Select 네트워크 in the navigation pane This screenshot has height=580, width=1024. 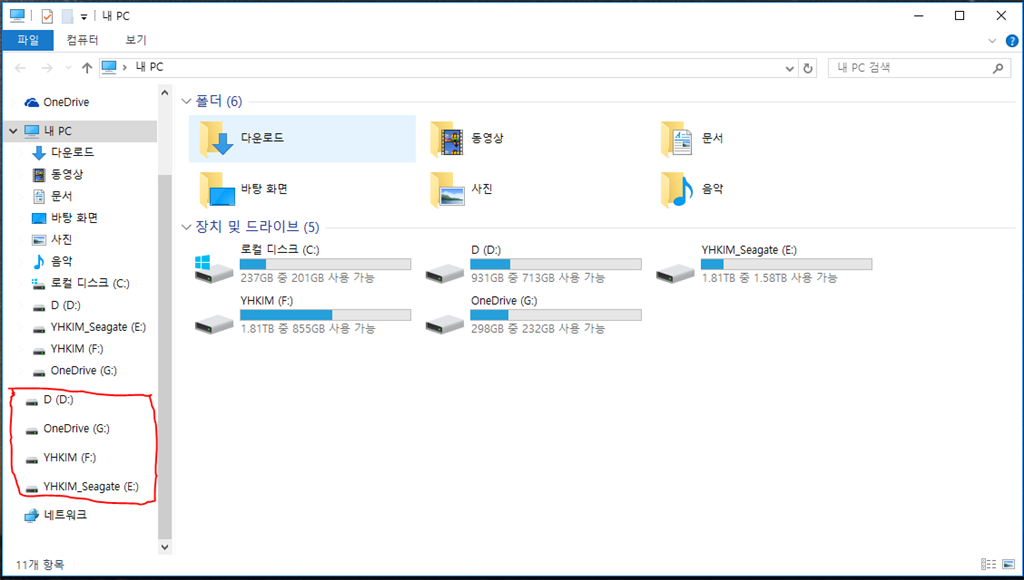(55, 515)
